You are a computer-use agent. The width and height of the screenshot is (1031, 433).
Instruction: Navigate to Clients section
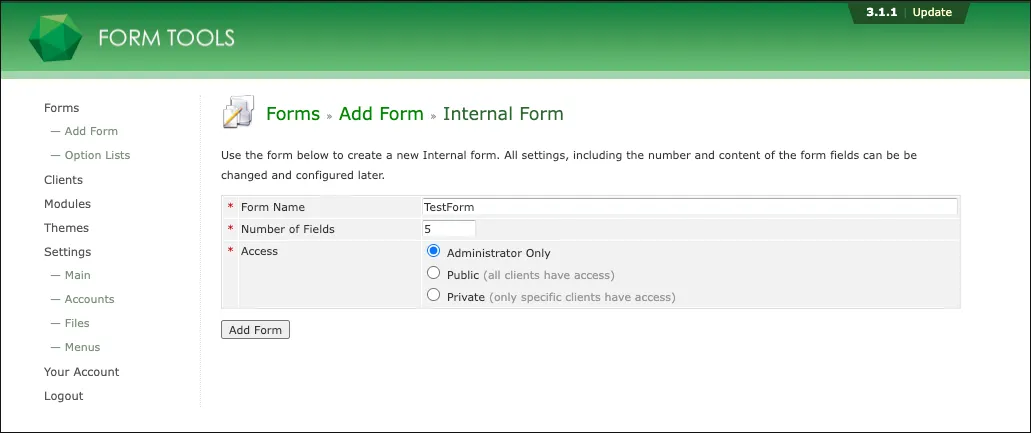[x=63, y=180]
